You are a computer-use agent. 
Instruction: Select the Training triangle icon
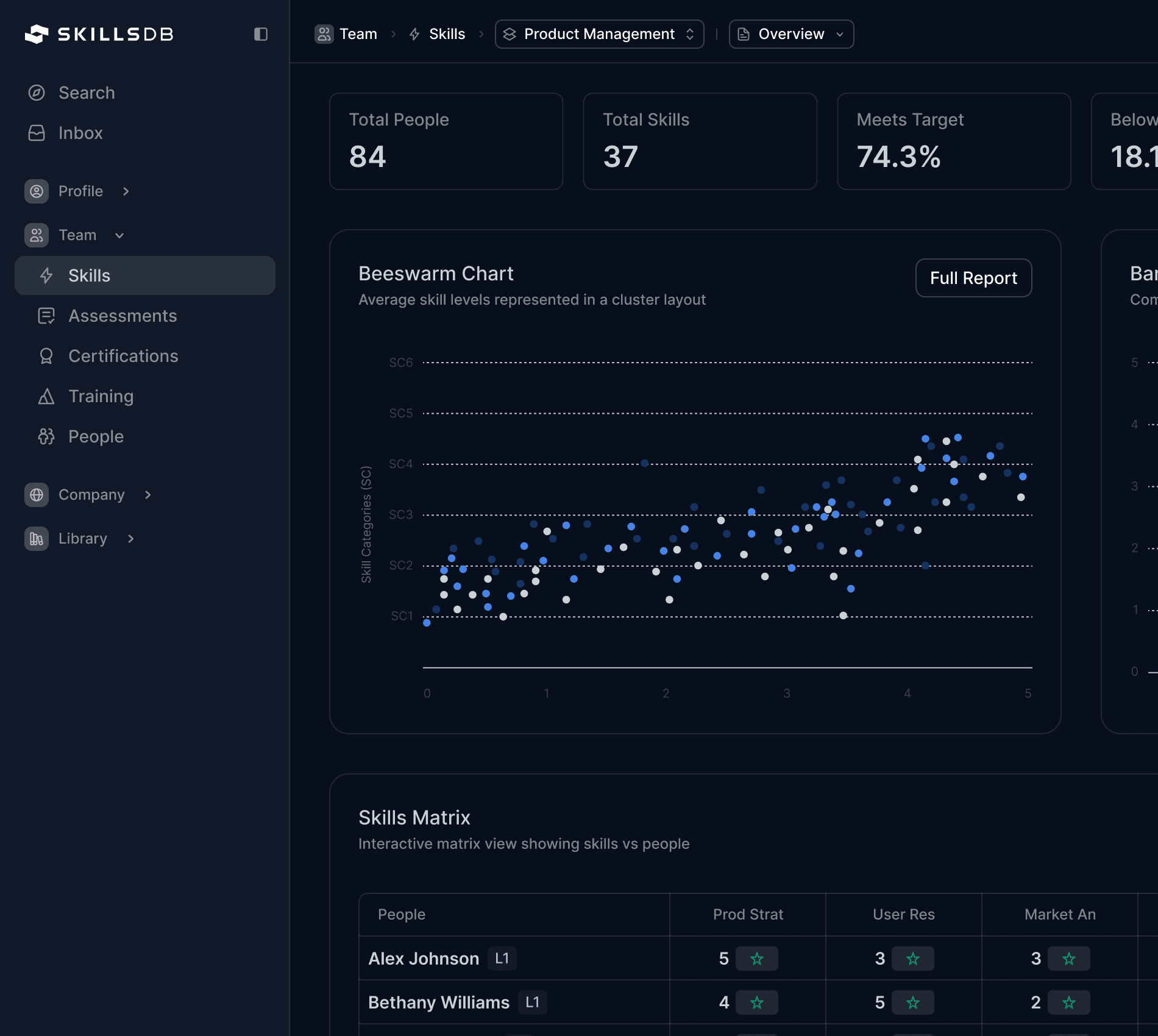pyautogui.click(x=46, y=396)
